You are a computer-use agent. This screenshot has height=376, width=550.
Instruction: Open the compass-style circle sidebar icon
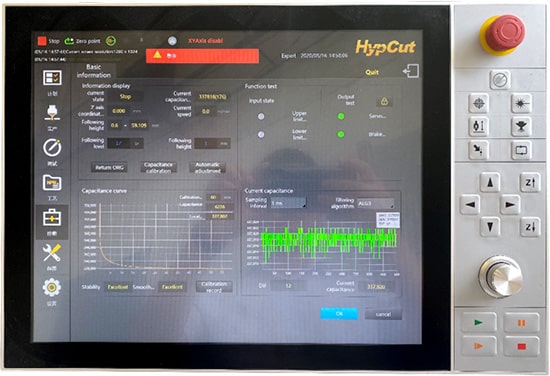(52, 147)
